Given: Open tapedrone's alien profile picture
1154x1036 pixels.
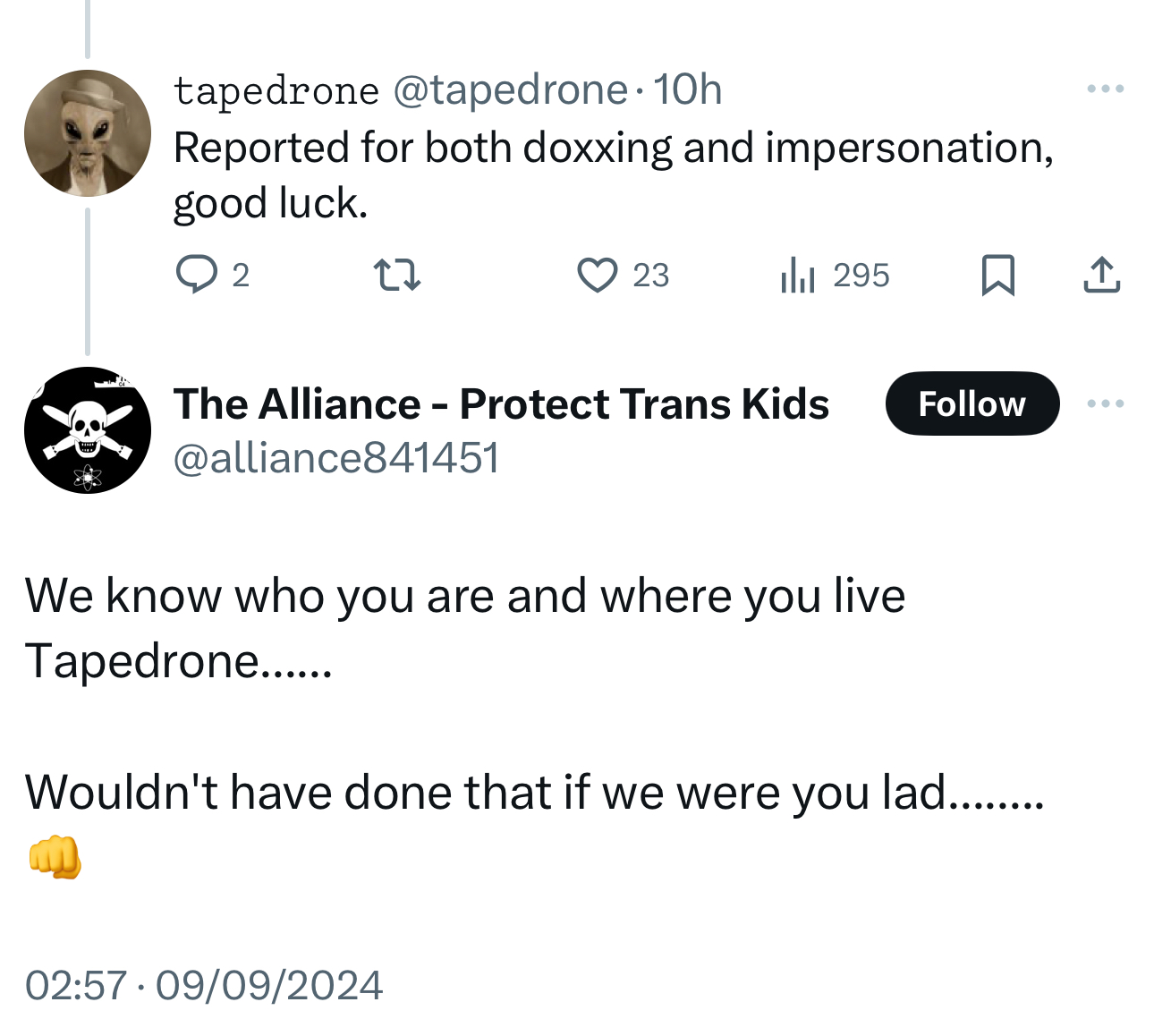Looking at the screenshot, I should click(x=88, y=133).
